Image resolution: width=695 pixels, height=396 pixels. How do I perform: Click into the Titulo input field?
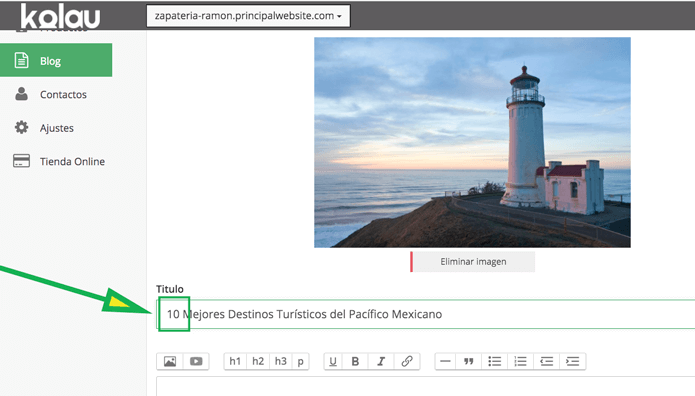coord(426,314)
